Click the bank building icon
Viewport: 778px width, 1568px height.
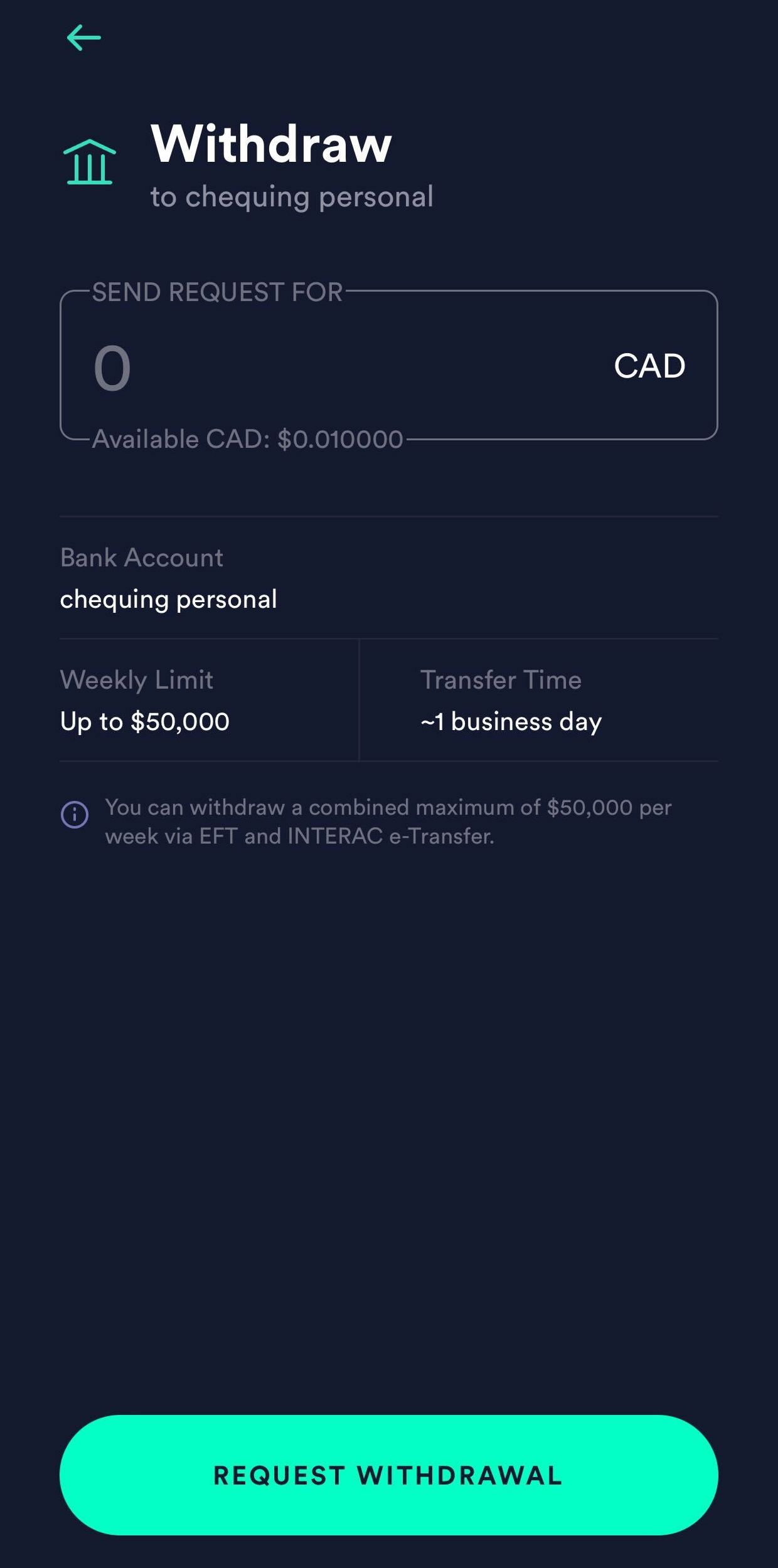pos(90,162)
